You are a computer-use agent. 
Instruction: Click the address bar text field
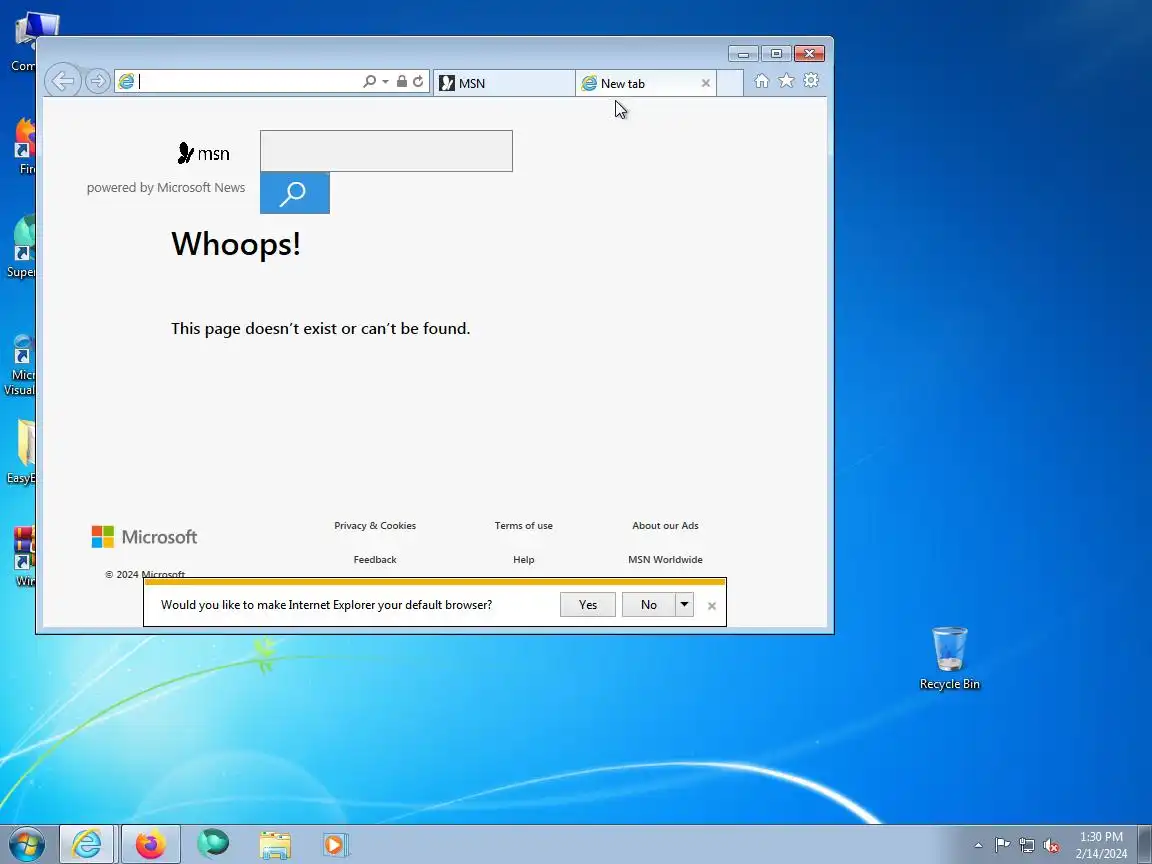pyautogui.click(x=248, y=82)
